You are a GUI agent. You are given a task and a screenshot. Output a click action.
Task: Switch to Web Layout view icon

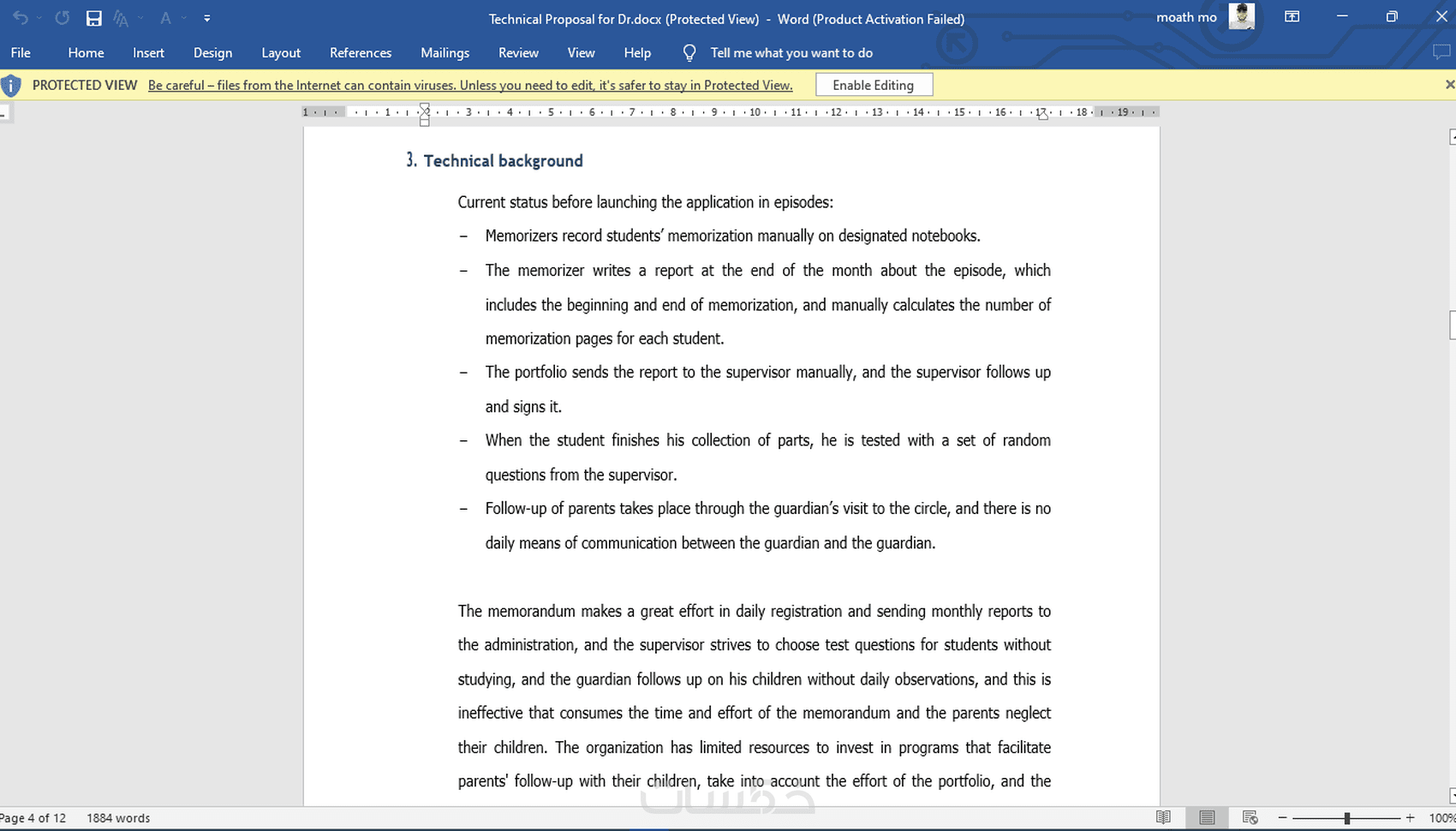click(1250, 817)
